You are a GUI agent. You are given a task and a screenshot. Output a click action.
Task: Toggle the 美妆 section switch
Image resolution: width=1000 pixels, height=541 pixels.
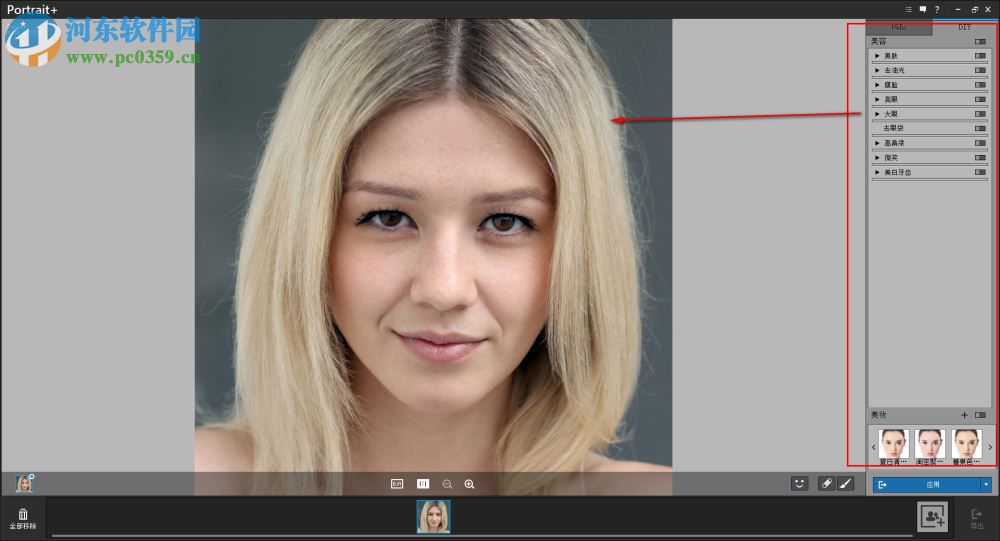[980, 415]
